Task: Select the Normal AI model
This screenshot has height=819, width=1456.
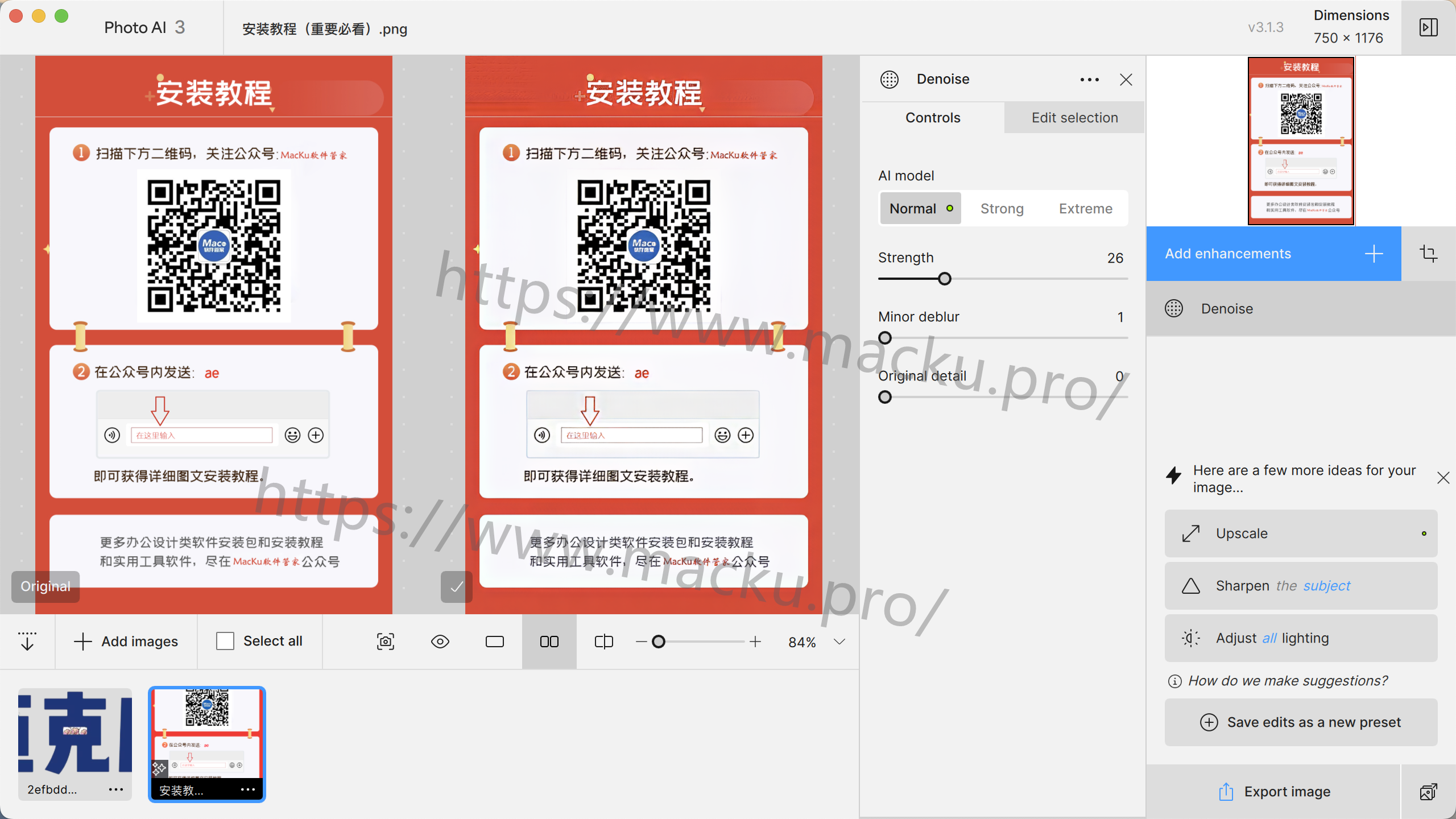Action: [920, 209]
